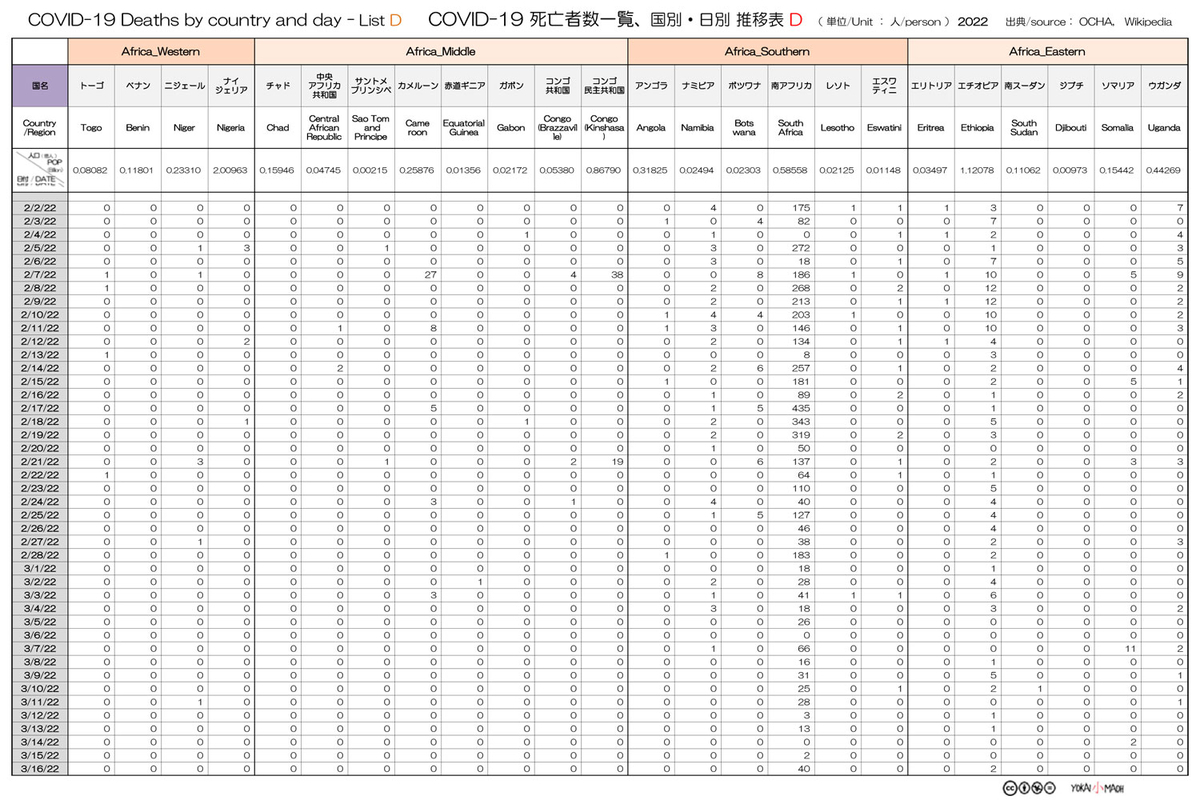
Task: Click the South Sudan country header
Action: point(1024,128)
